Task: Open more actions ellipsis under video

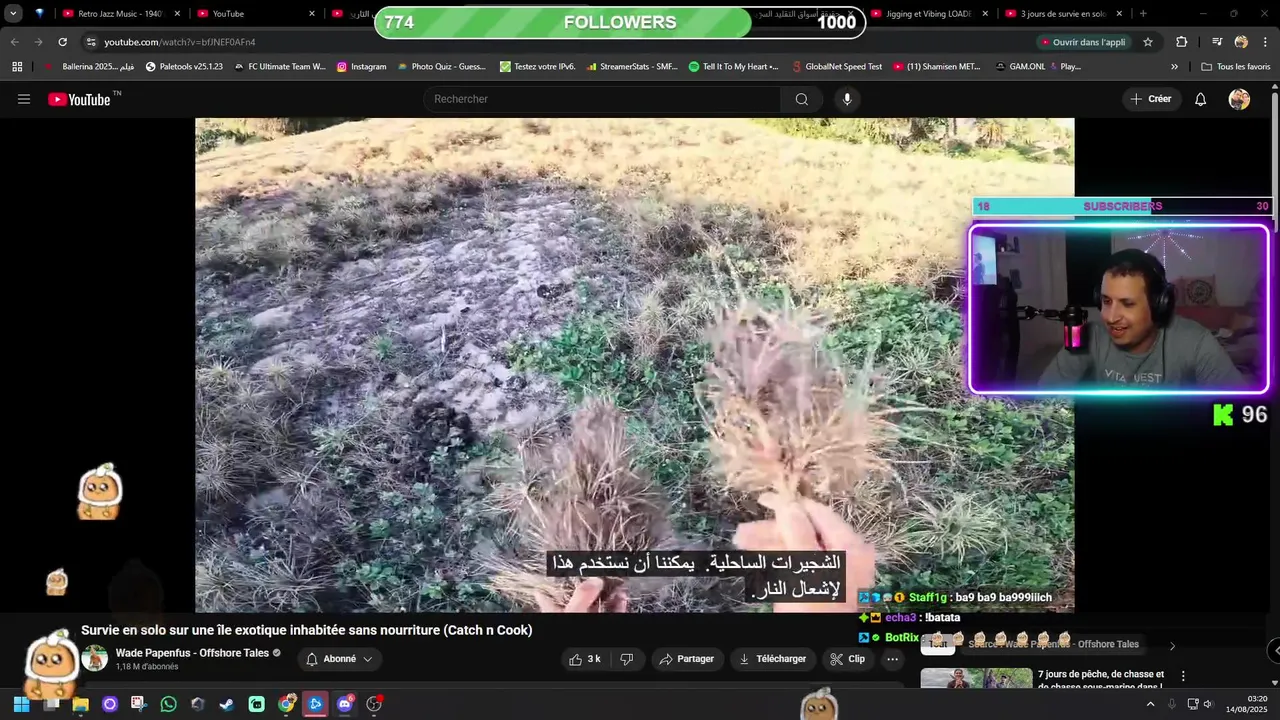Action: tap(892, 659)
